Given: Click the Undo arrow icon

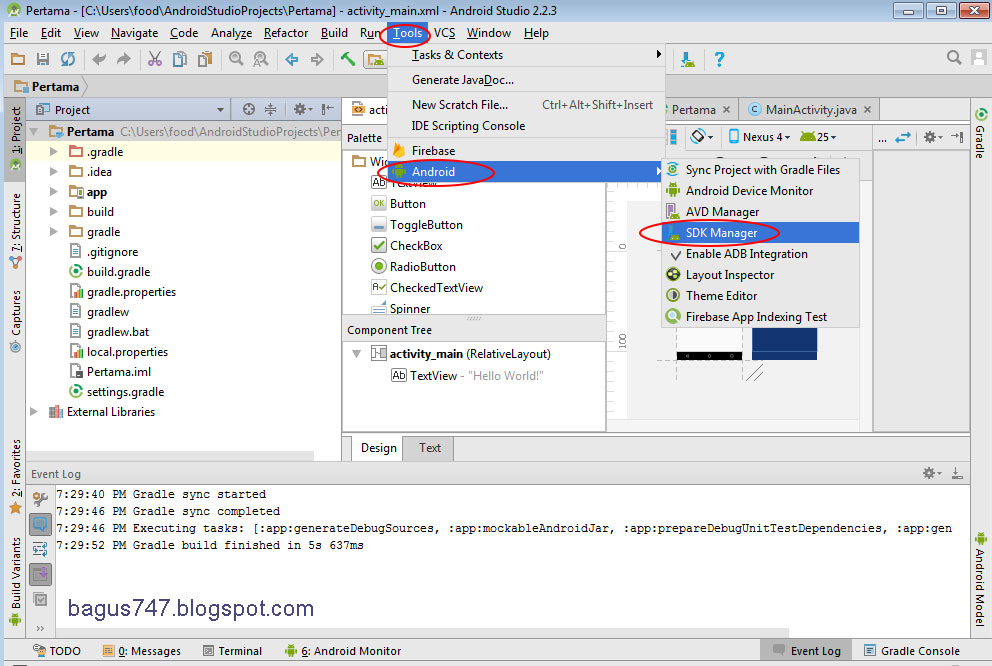Looking at the screenshot, I should 99,59.
